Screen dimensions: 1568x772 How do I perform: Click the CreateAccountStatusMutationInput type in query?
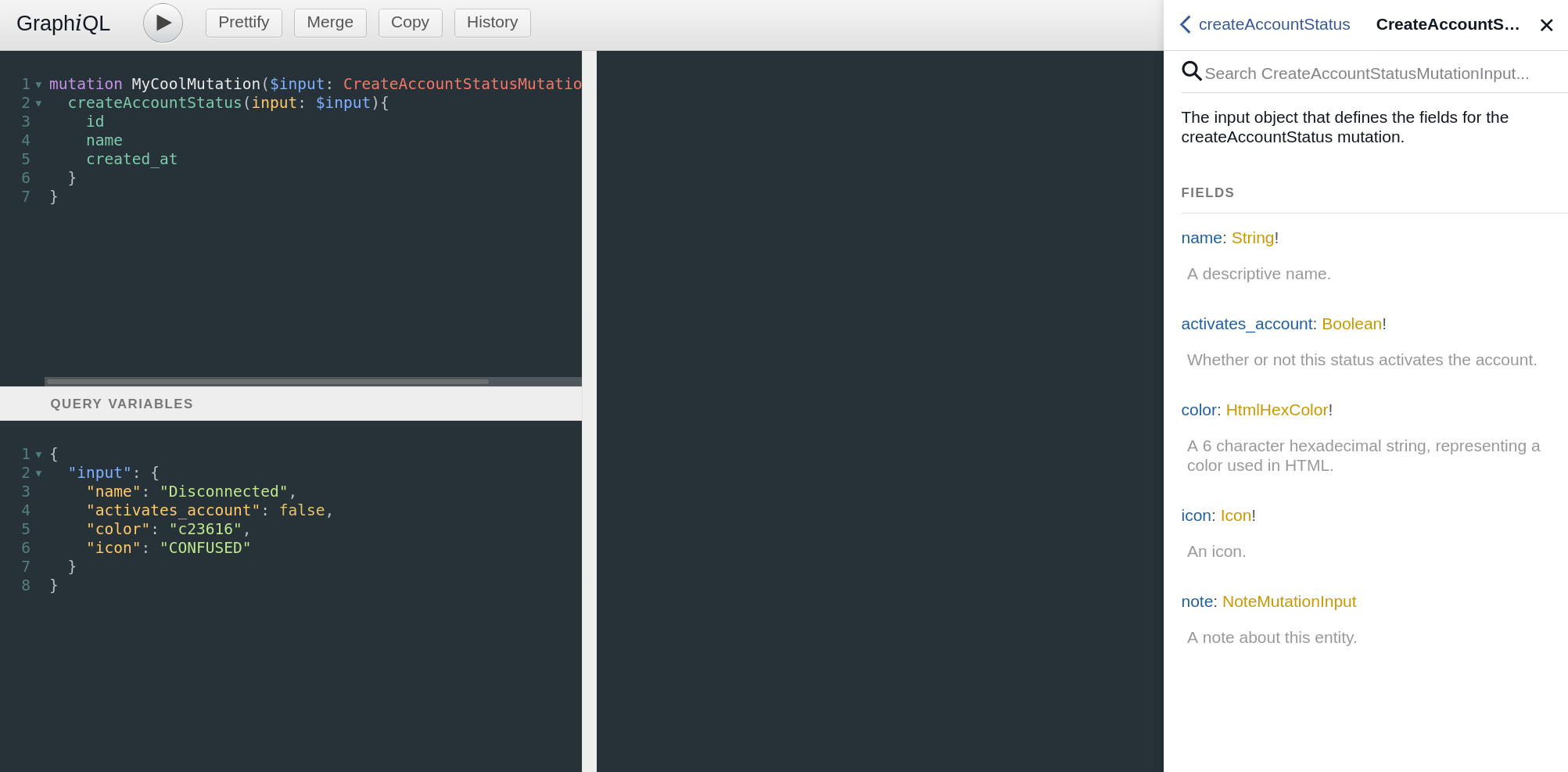point(462,84)
